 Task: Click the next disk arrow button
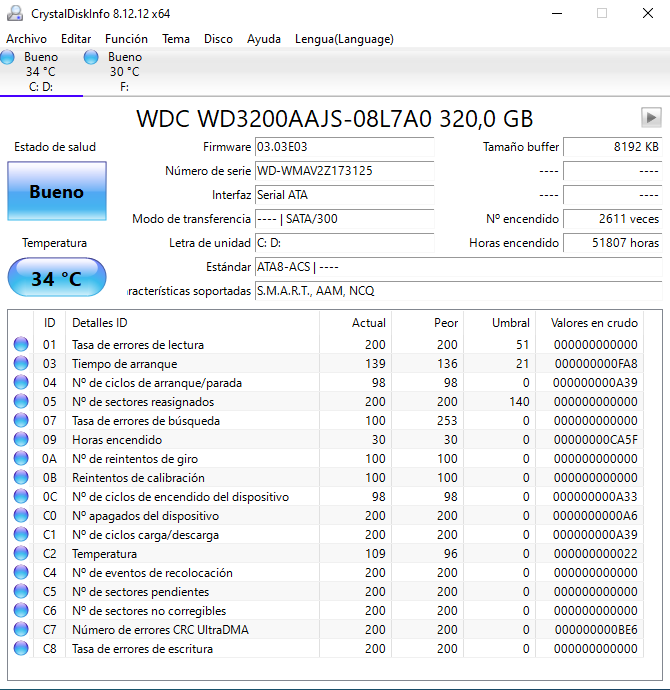[x=651, y=117]
